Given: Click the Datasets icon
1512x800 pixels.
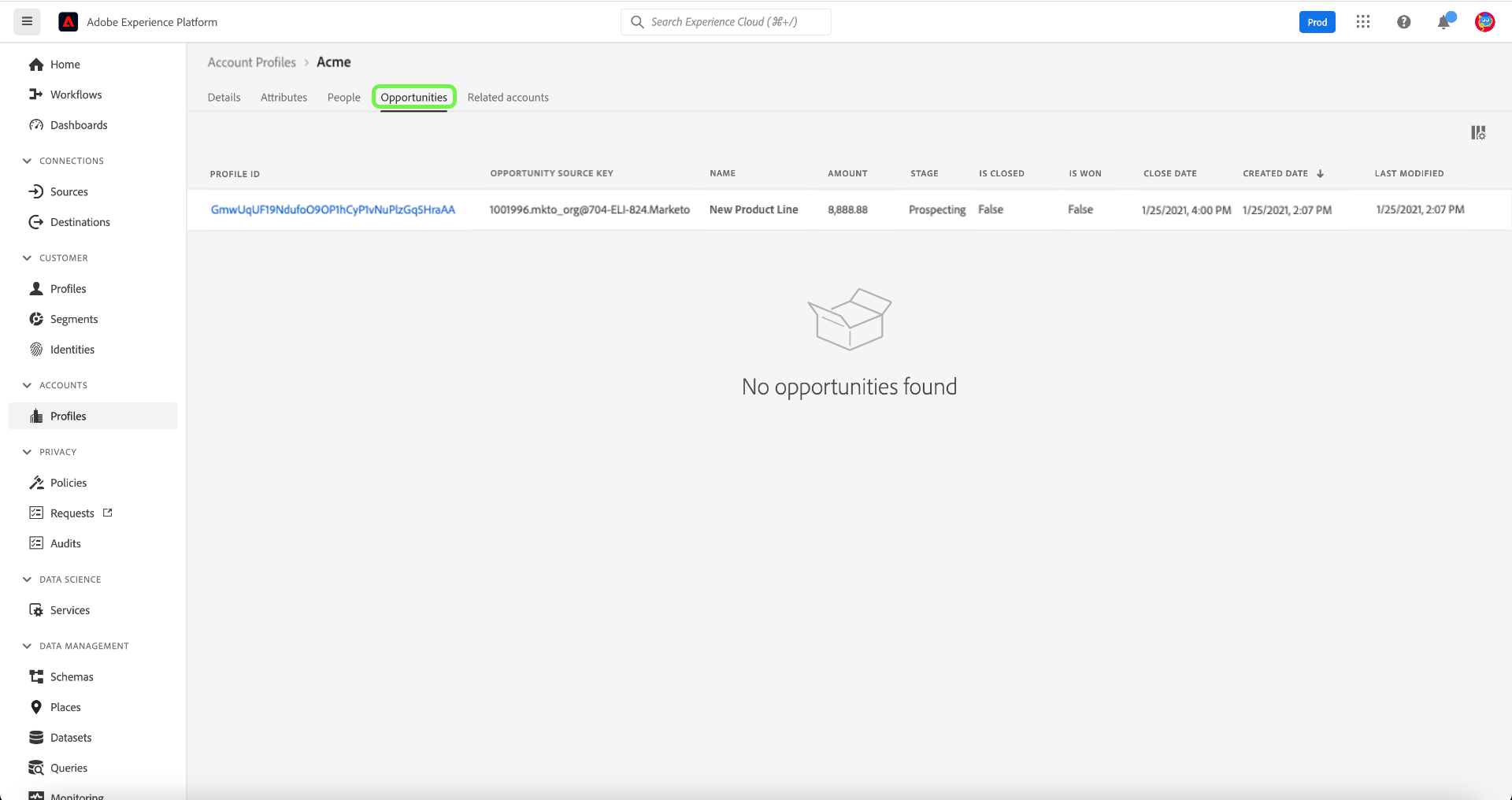Looking at the screenshot, I should click(x=36, y=738).
